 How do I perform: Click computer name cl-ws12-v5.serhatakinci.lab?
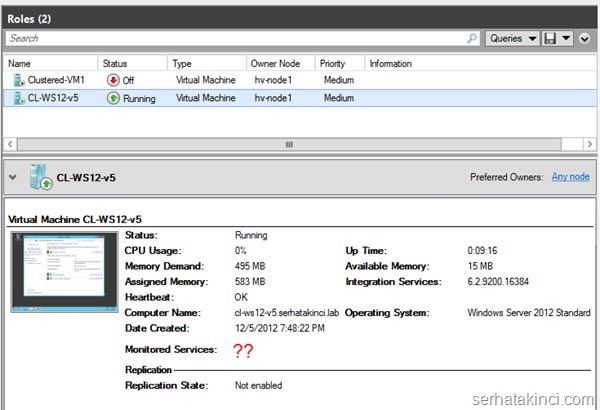287,313
